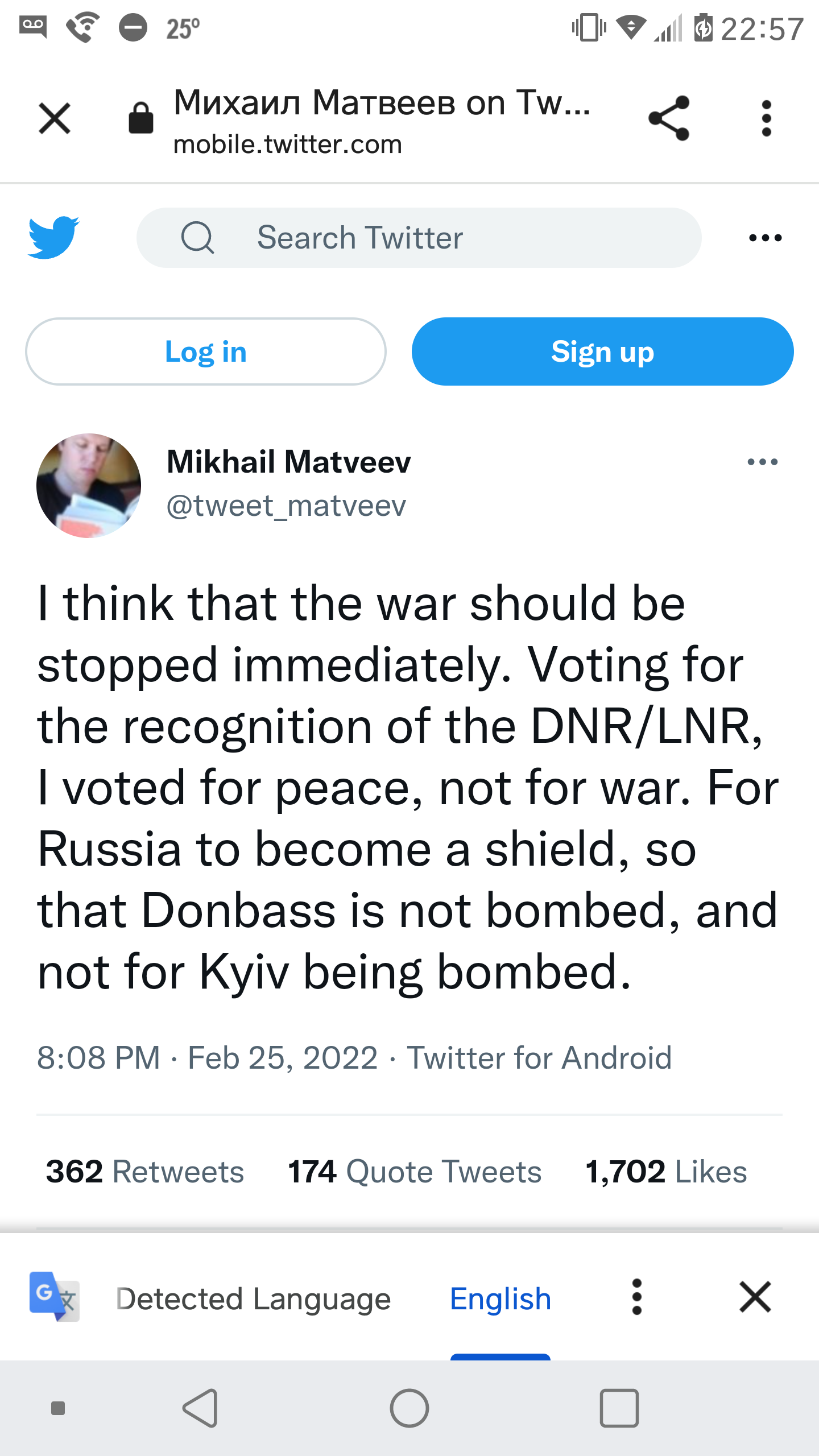View the 362 Retweets list
Screen dimensions: 819x1456
click(145, 1172)
